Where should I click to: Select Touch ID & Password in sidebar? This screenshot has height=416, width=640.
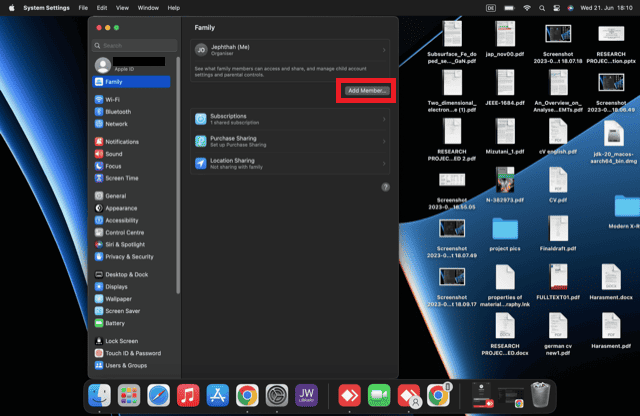point(132,353)
